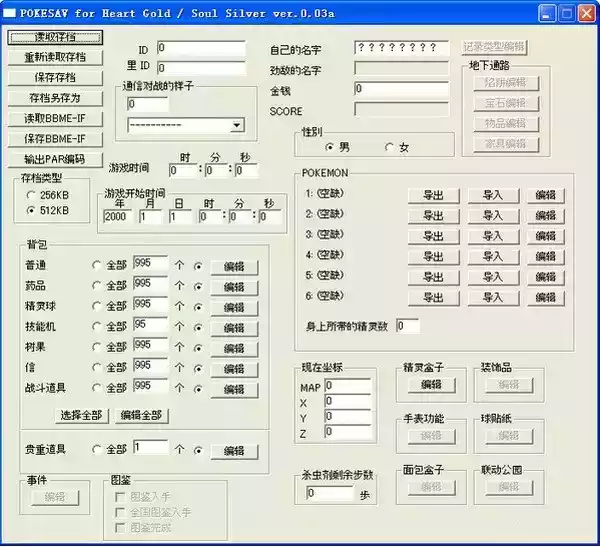
Task: Click the 编辑 button for 药品
Action: click(234, 287)
